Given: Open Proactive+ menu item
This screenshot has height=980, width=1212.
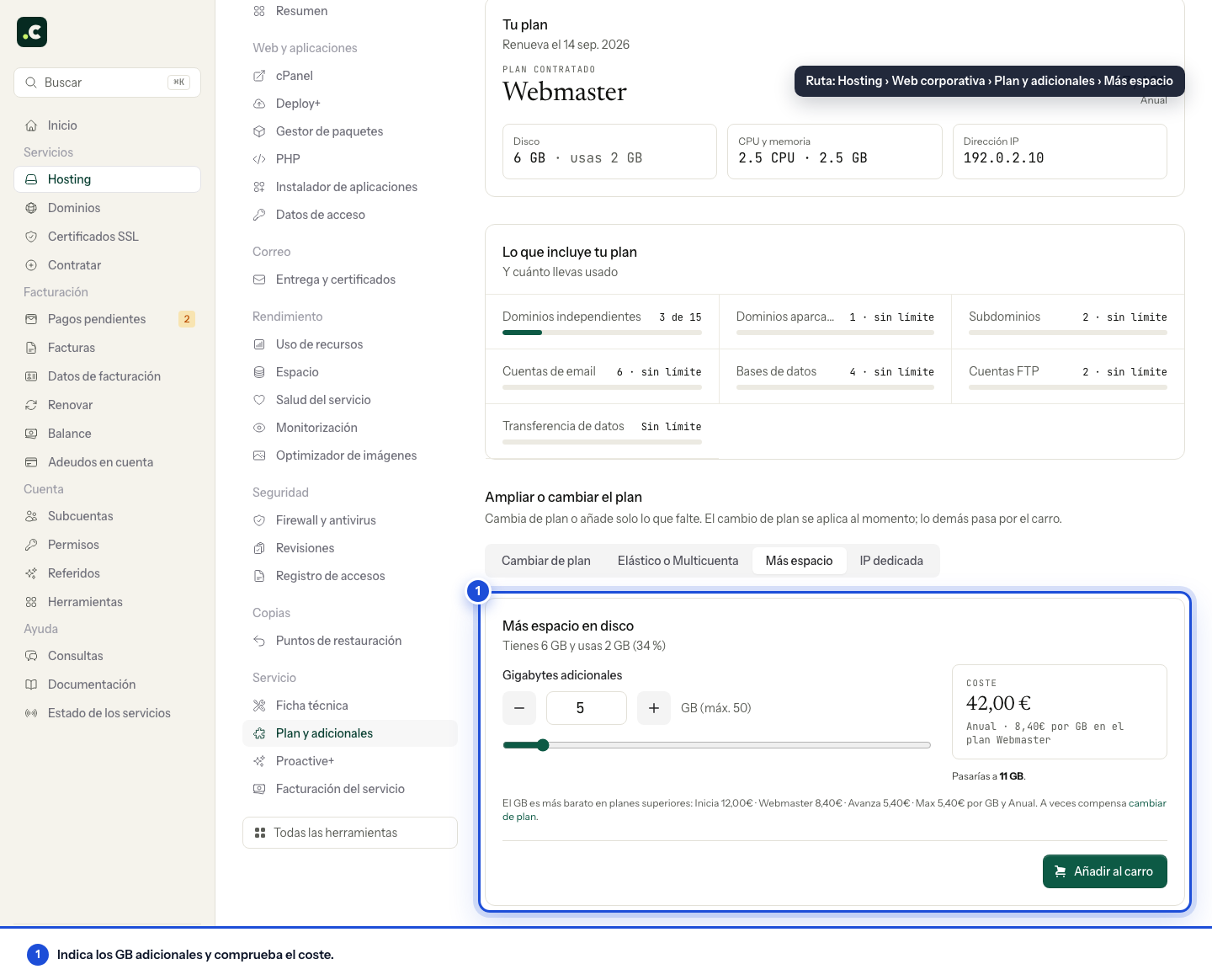Looking at the screenshot, I should [x=350, y=761].
